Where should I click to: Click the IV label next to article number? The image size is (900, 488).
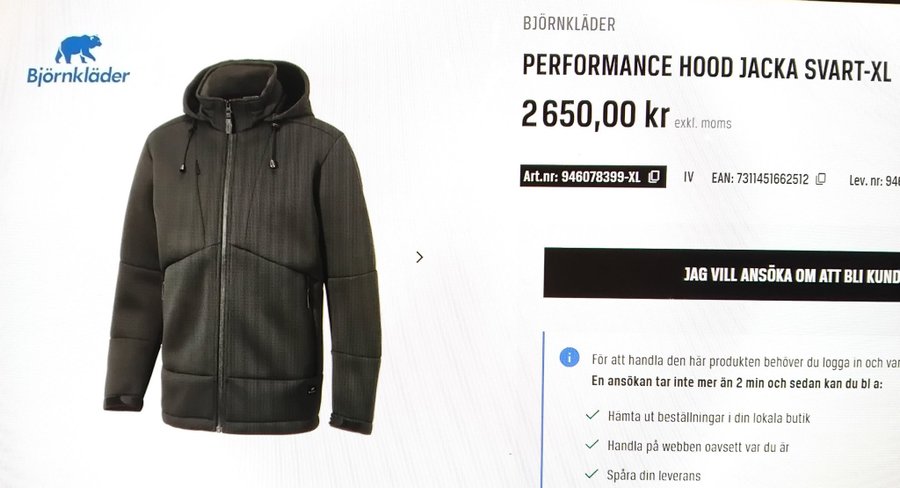point(689,177)
